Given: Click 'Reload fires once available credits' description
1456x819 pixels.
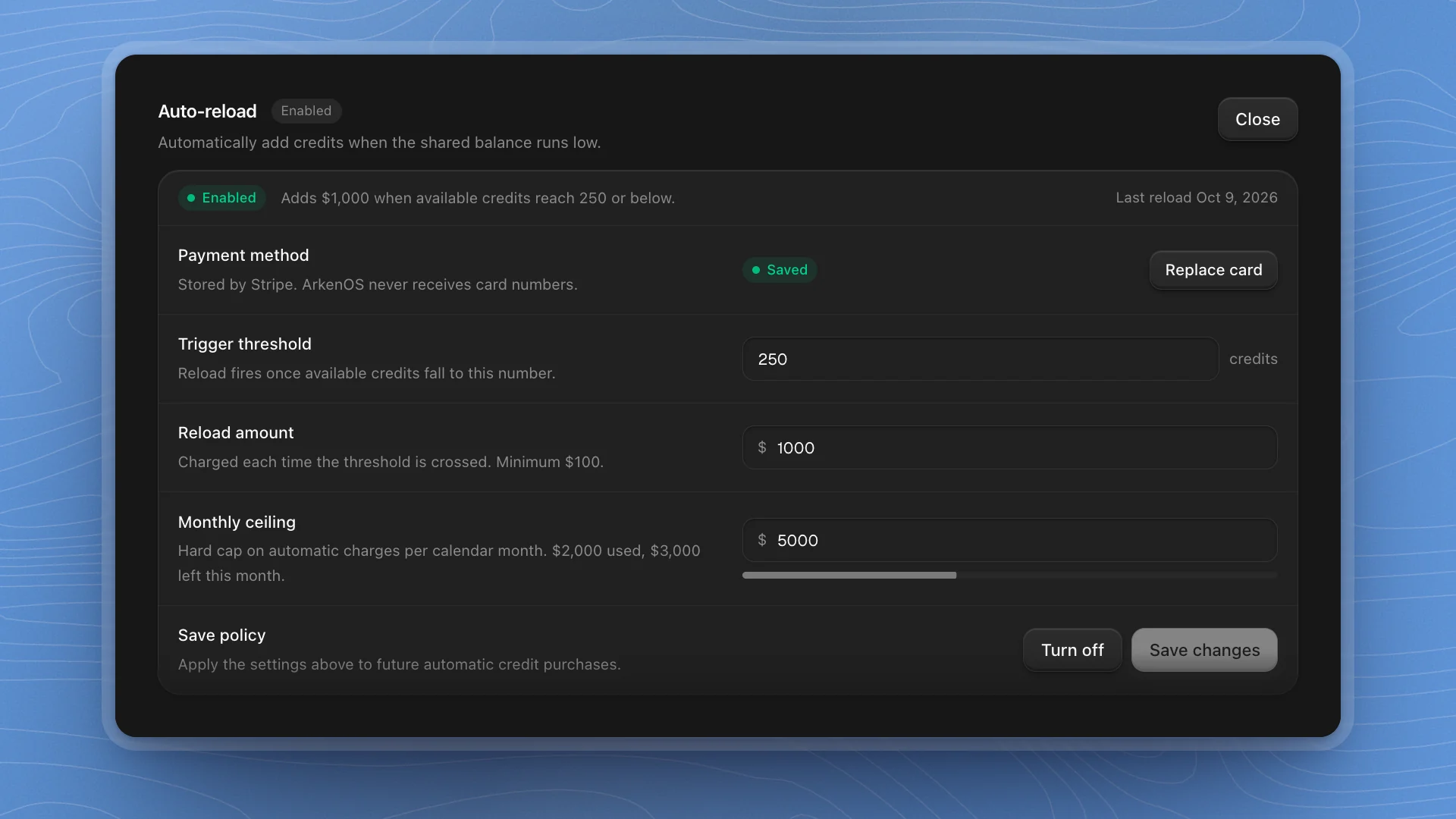Looking at the screenshot, I should click(367, 373).
